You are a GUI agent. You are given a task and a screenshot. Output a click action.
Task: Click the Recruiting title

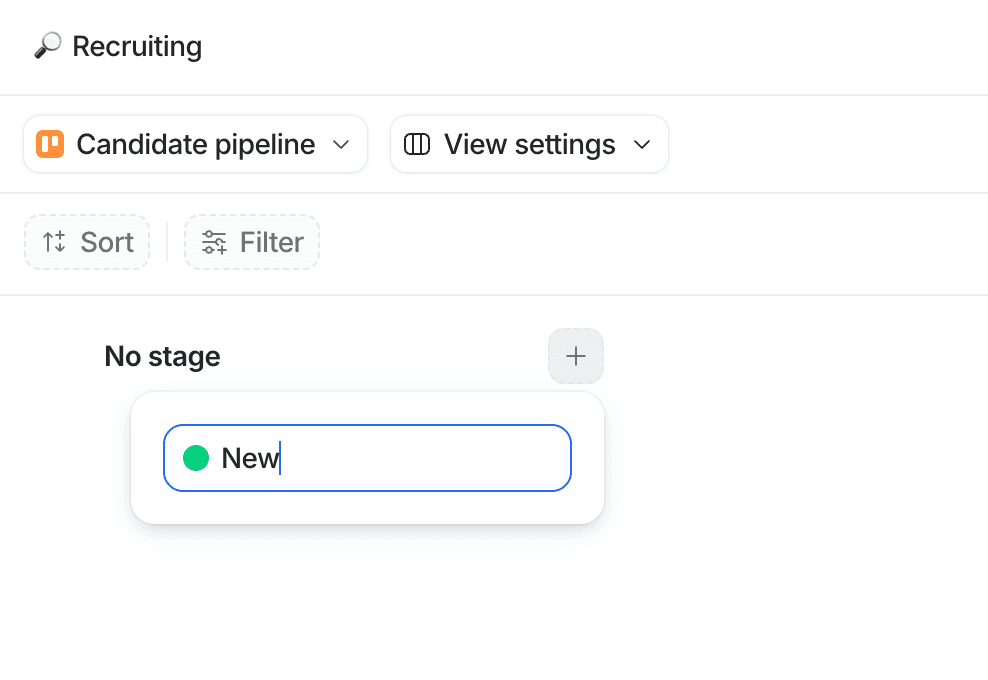point(136,45)
